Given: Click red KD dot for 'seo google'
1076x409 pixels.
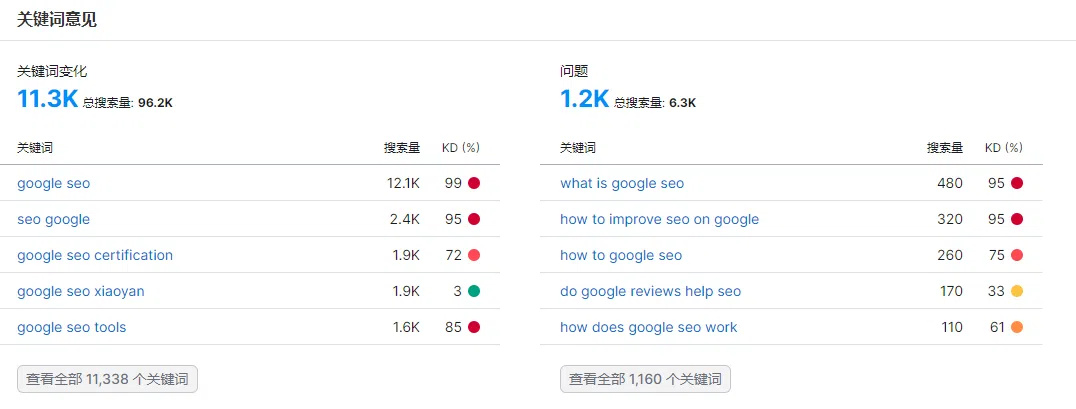Looking at the screenshot, I should [x=473, y=220].
